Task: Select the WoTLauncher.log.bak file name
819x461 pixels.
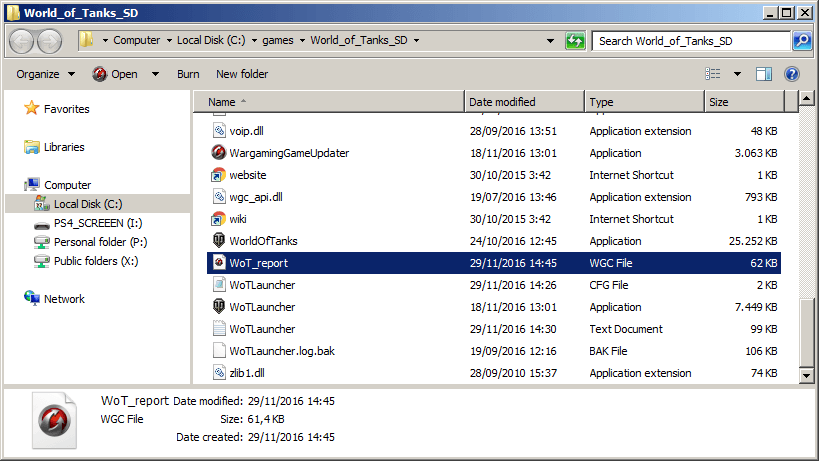Action: [x=282, y=351]
